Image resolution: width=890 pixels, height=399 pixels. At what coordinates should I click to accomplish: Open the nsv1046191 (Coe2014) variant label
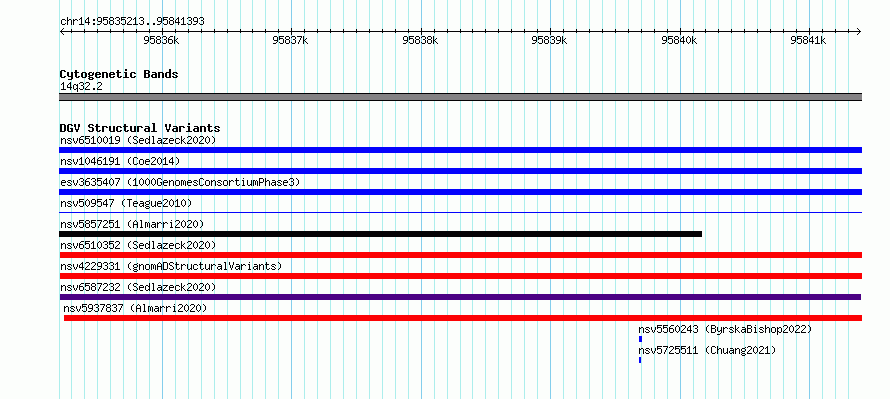(120, 161)
